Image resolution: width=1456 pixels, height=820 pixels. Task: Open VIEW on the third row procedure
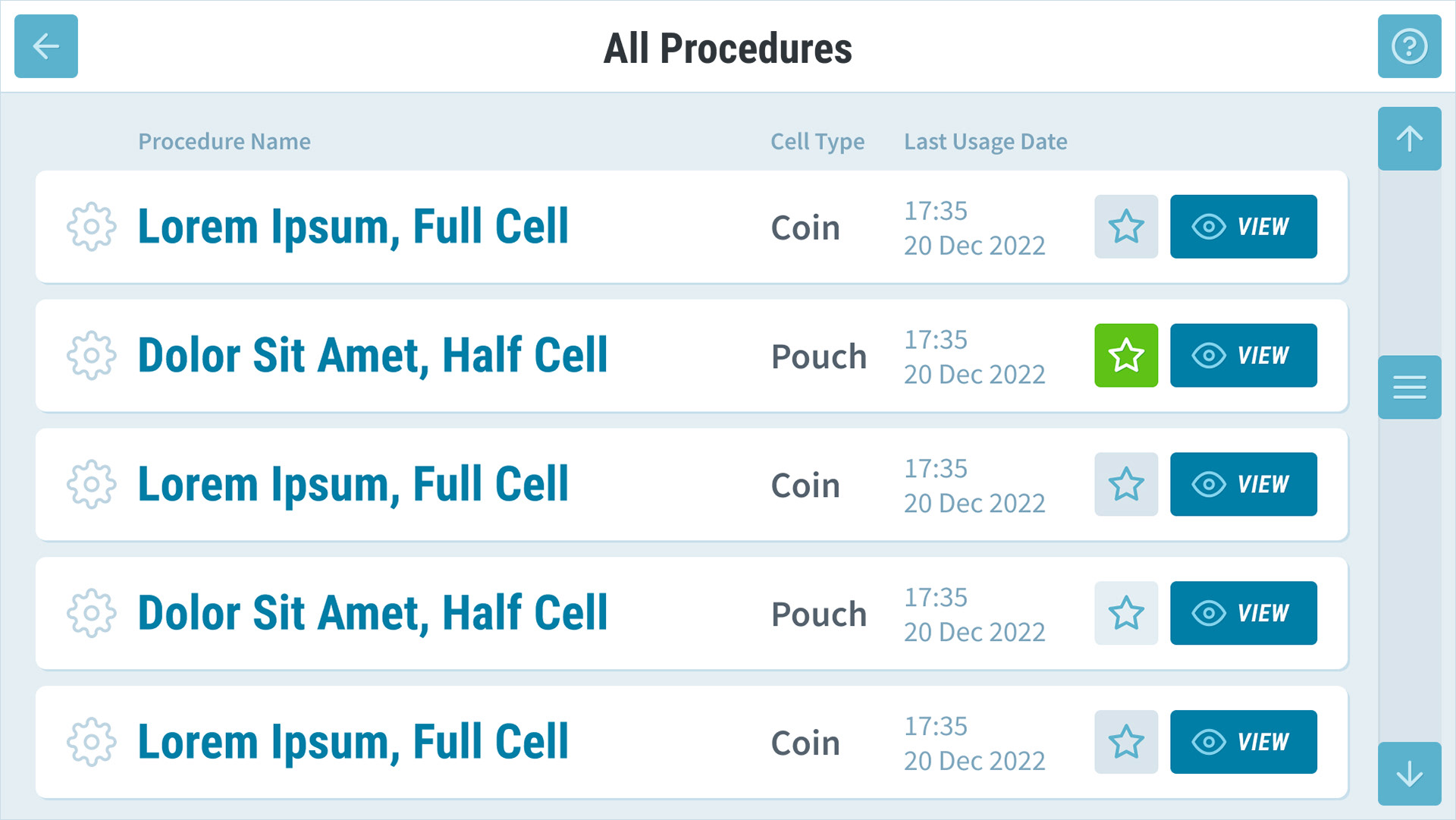[1244, 485]
